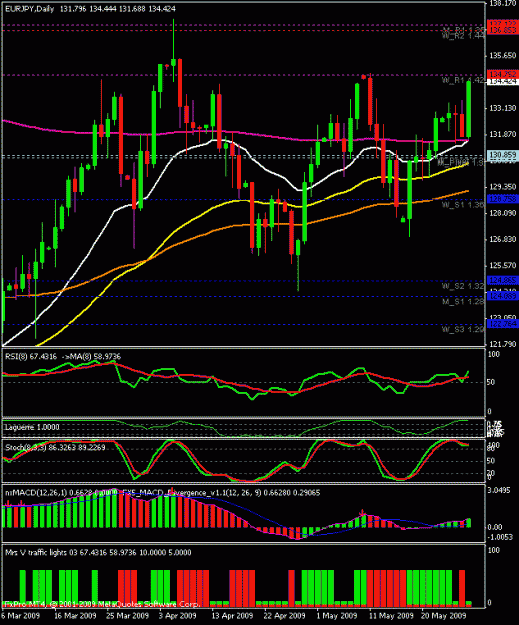Click the 11 May 2009 date label

point(390,616)
